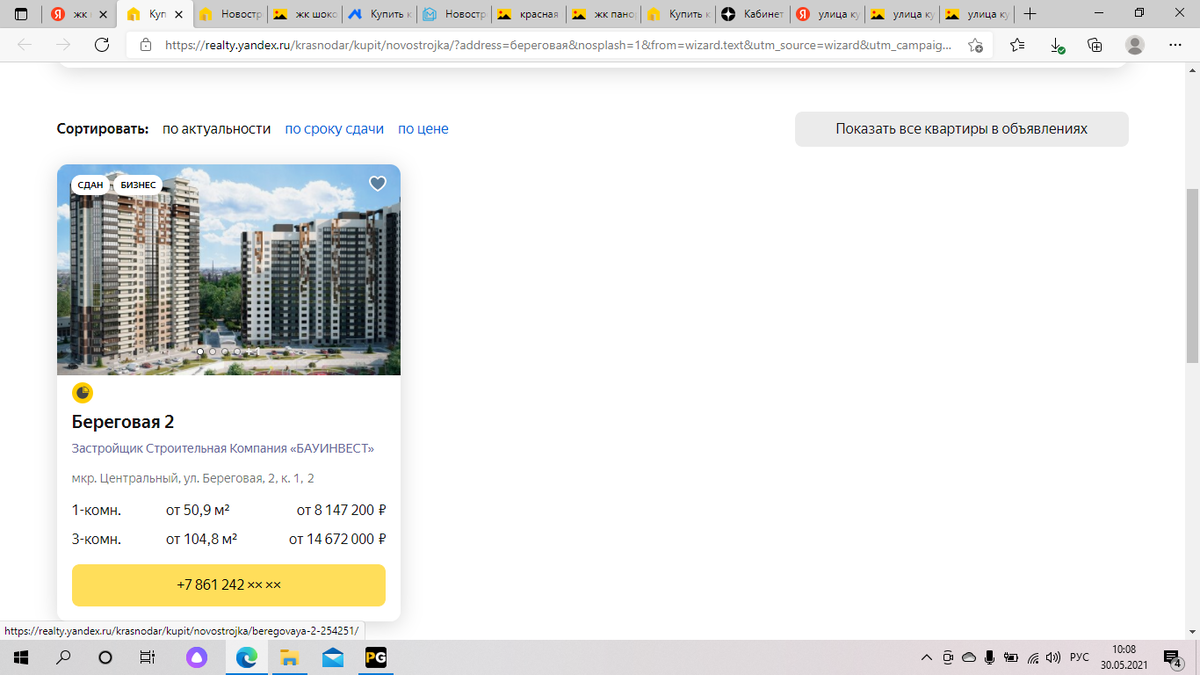The image size is (1200, 675).
Task: Open Task View on the taskbar
Action: coord(146,658)
